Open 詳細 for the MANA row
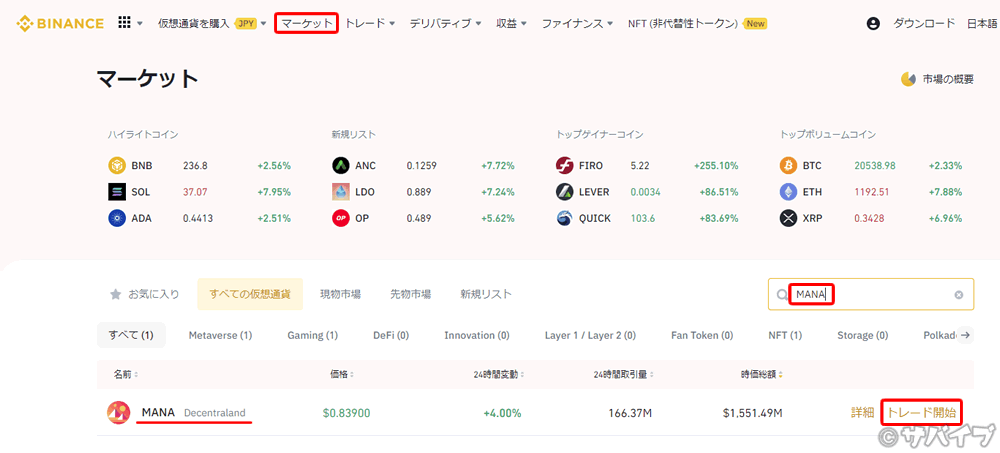 coord(862,413)
